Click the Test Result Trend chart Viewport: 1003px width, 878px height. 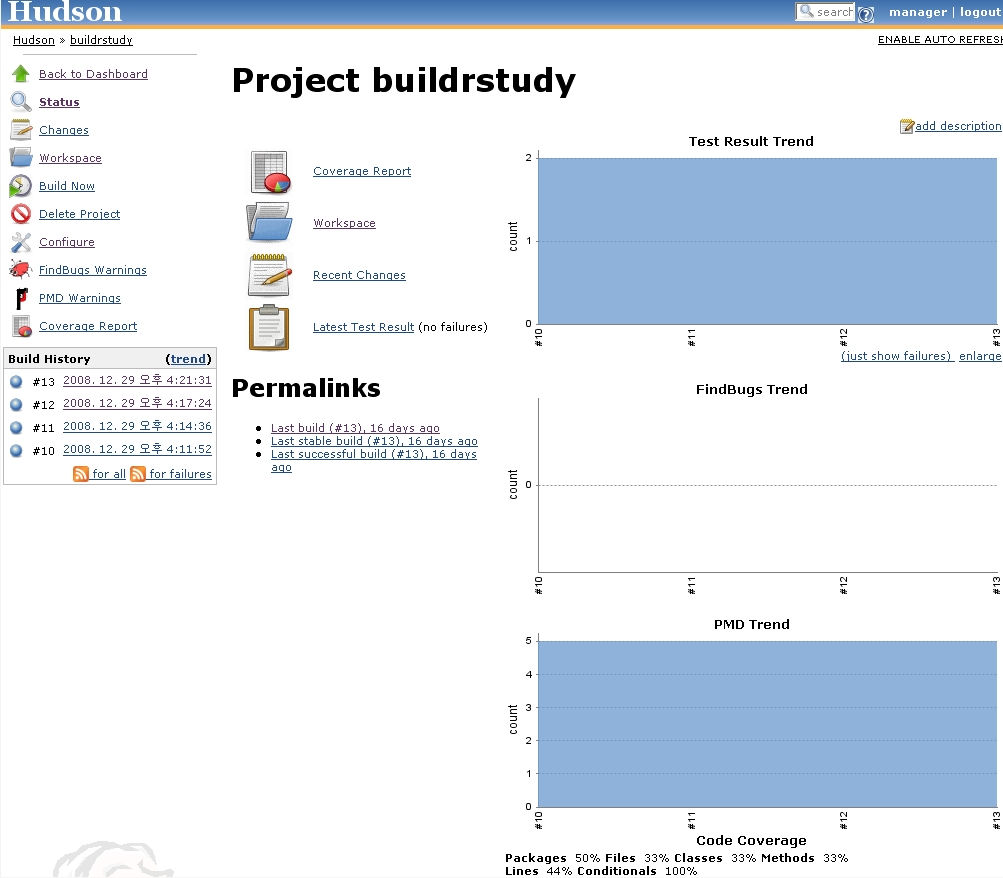pyautogui.click(x=754, y=241)
